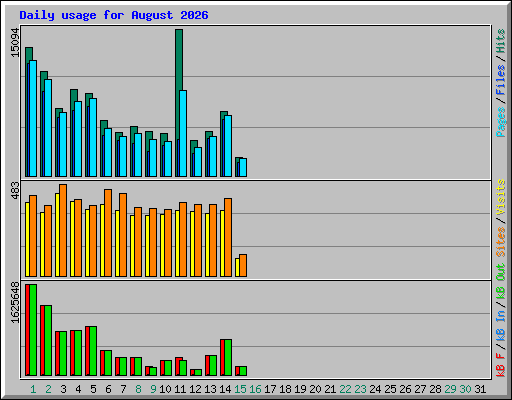Click the 'kB F' legend label

click(x=501, y=364)
